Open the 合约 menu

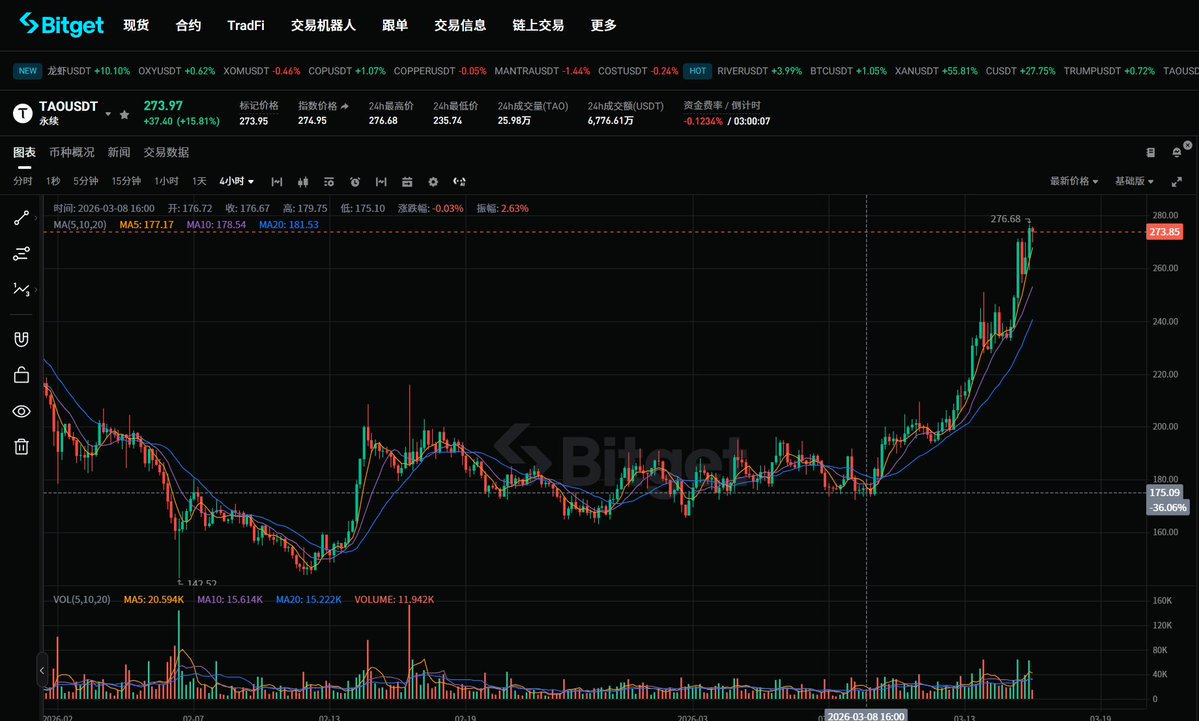point(188,25)
